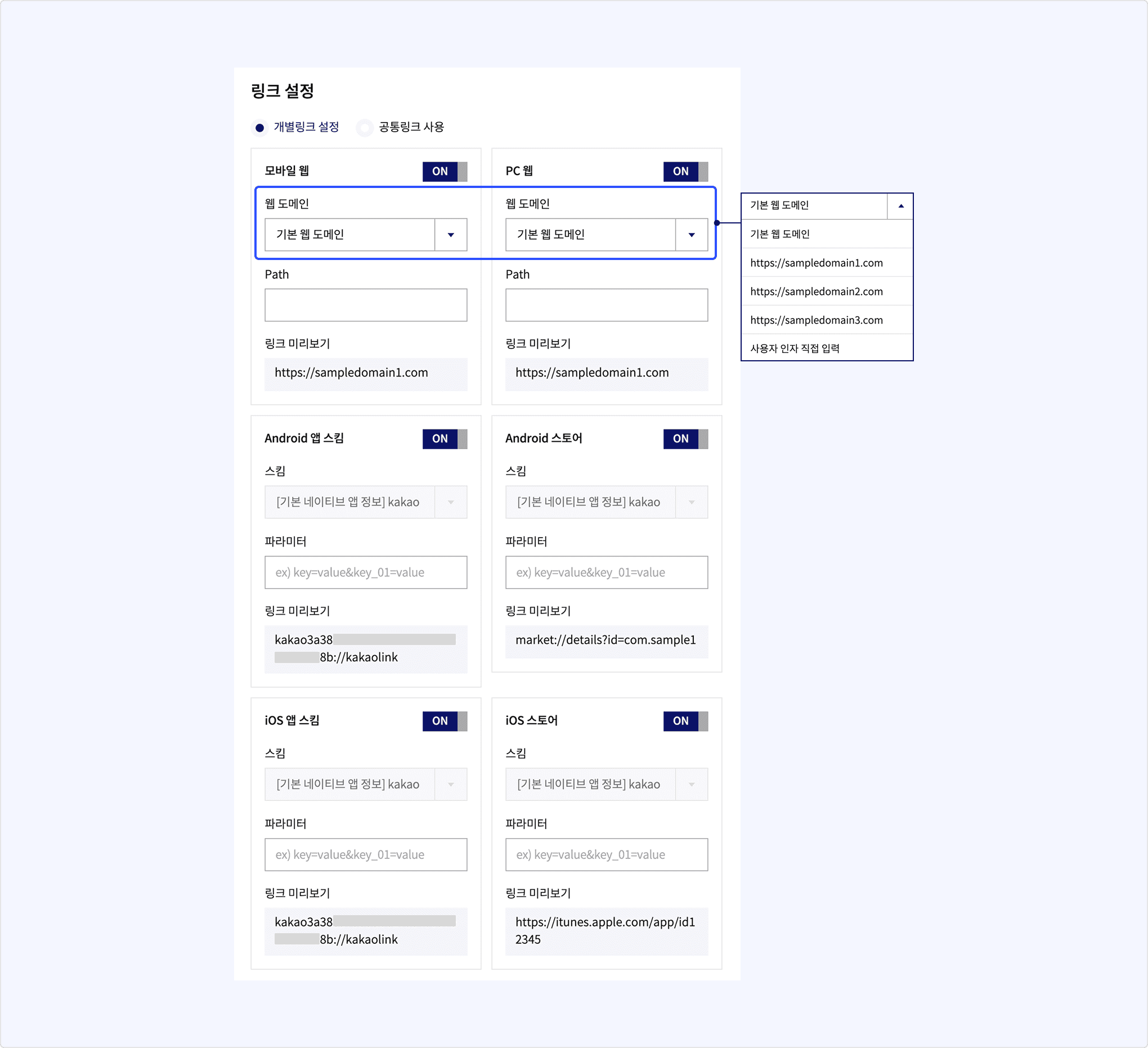Toggle the Android 스토어 ON switch
Image resolution: width=1148 pixels, height=1048 pixels.
(x=685, y=439)
